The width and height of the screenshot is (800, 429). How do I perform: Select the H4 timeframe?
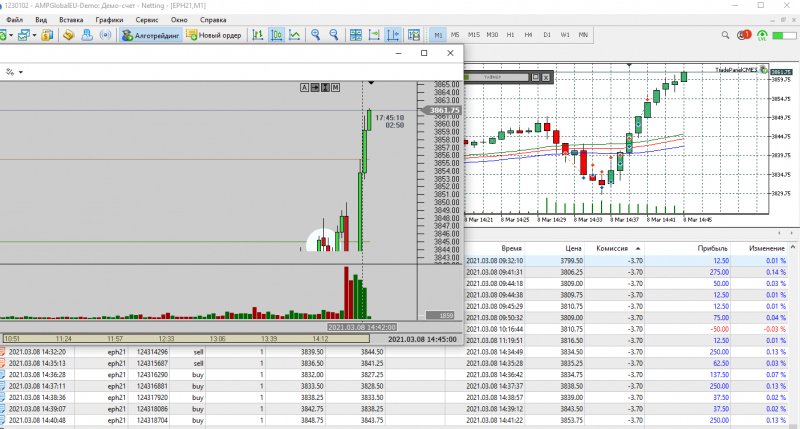[x=528, y=35]
